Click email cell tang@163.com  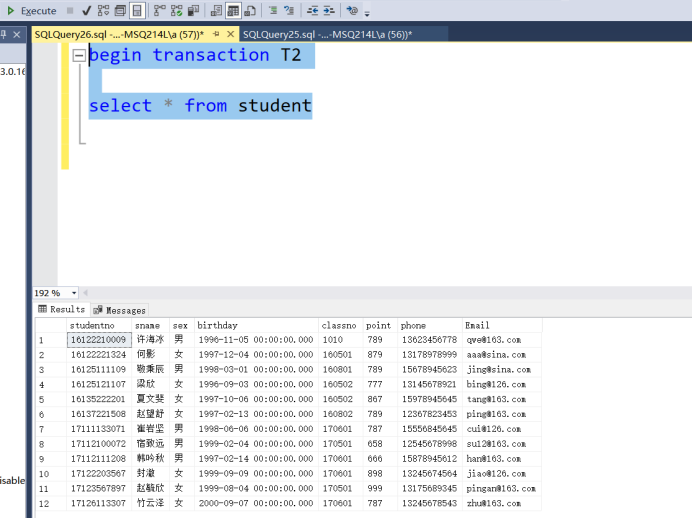point(502,399)
